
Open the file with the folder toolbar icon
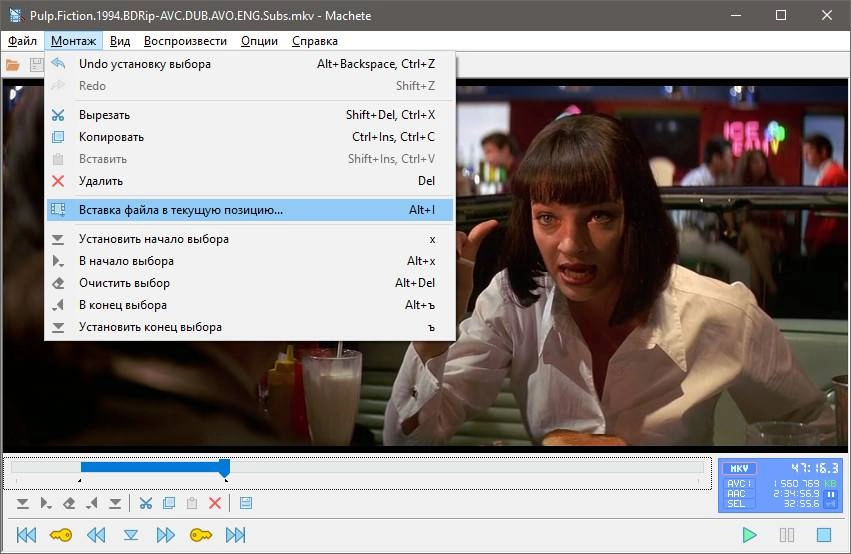[12, 66]
